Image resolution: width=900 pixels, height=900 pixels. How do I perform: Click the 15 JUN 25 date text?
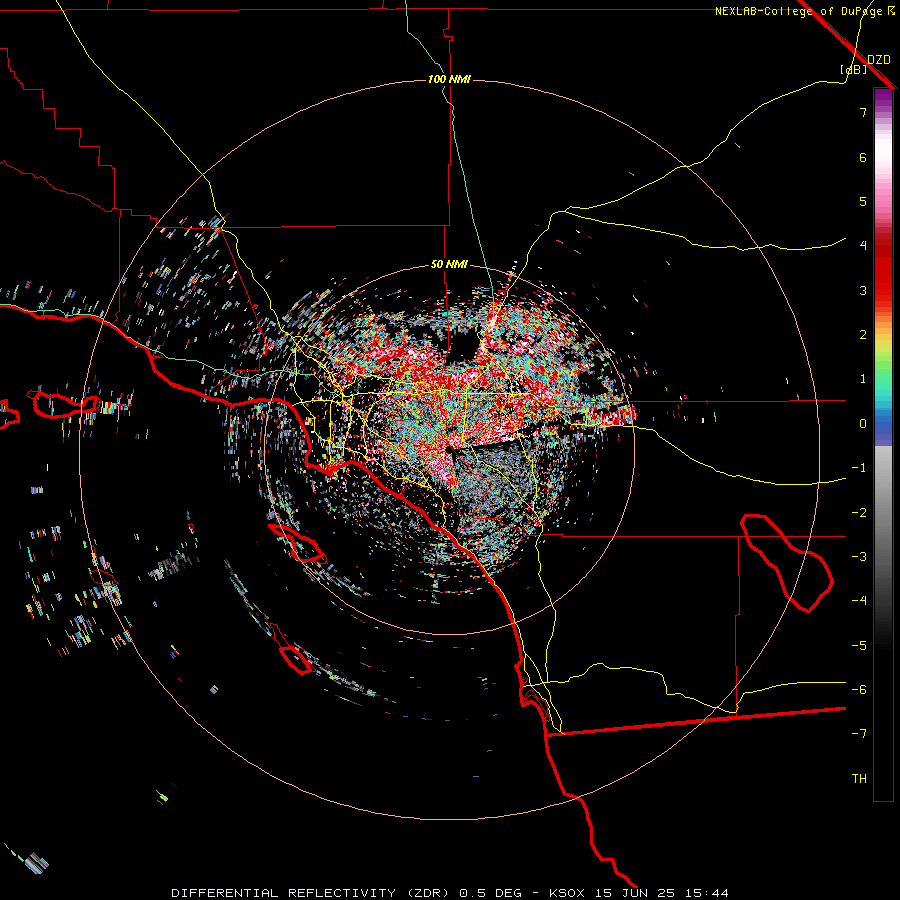click(634, 893)
